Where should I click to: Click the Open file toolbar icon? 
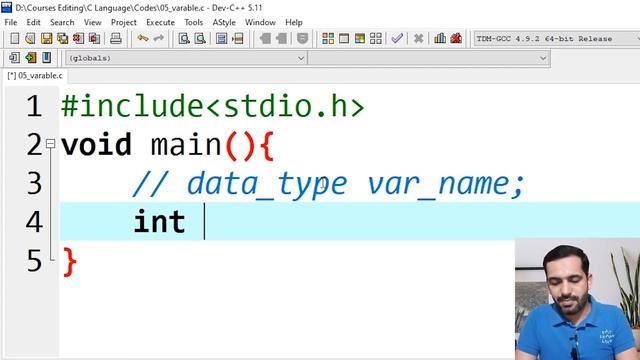click(x=30, y=39)
